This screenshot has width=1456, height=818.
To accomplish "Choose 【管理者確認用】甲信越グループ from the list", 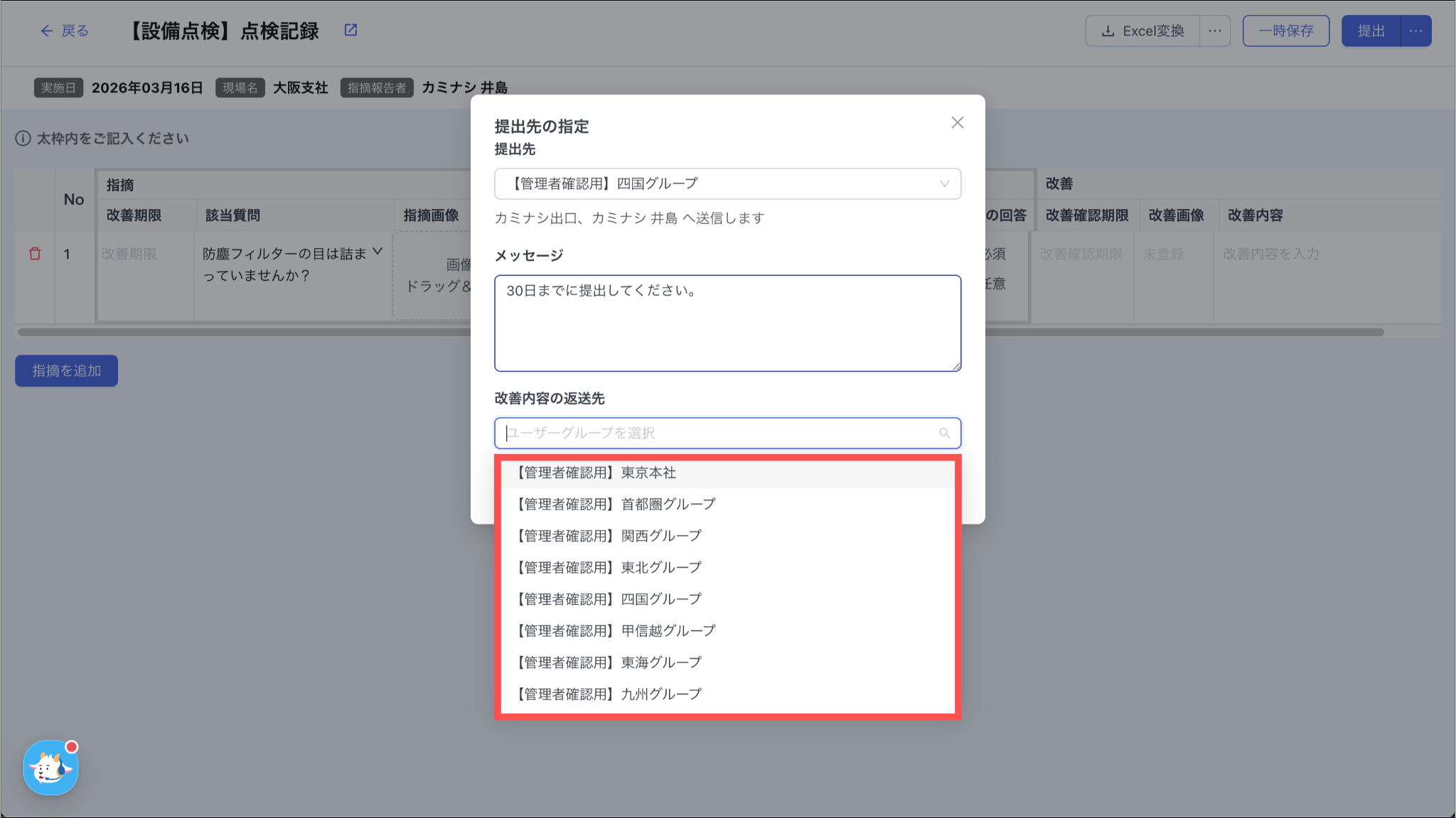I will click(616, 631).
